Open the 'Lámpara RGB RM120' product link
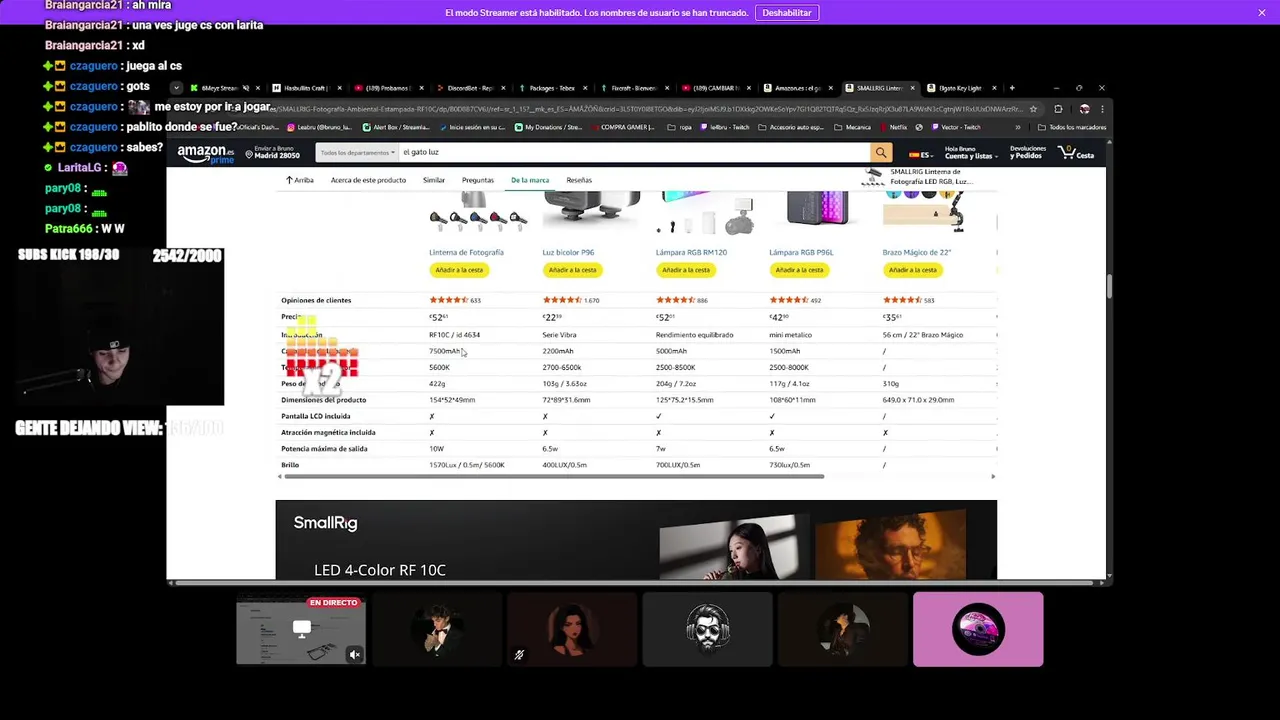 click(x=691, y=253)
